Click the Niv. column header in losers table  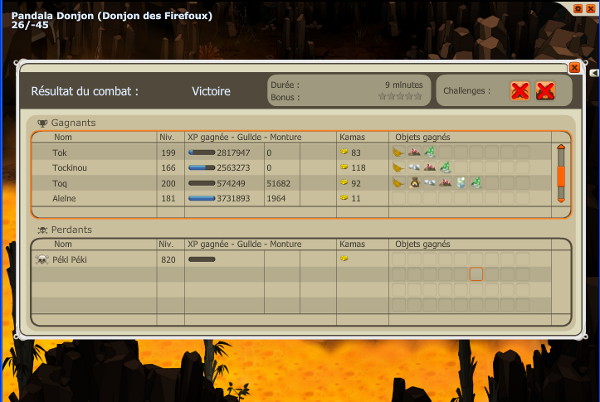coord(166,244)
